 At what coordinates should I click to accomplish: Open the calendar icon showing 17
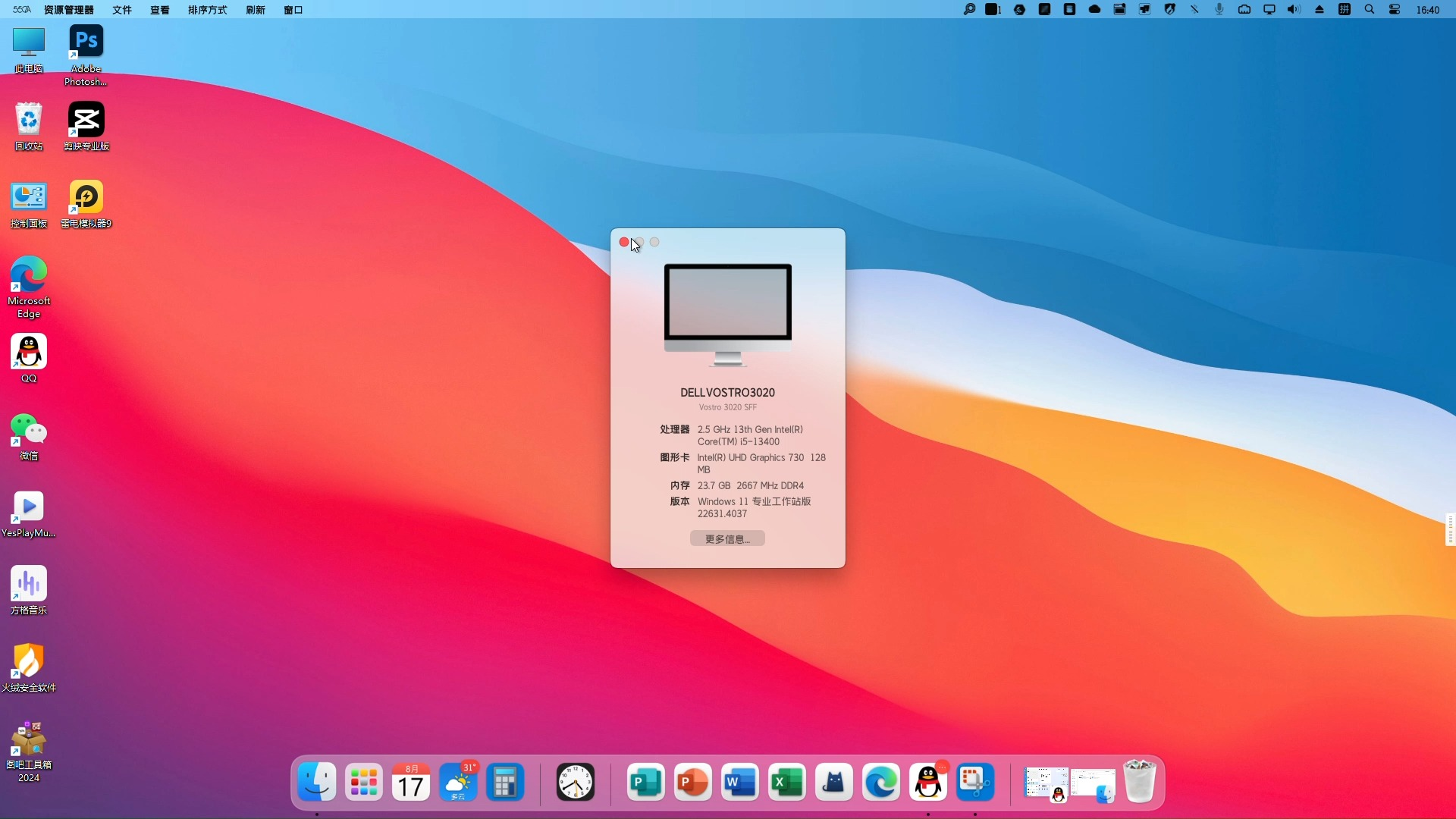(411, 782)
